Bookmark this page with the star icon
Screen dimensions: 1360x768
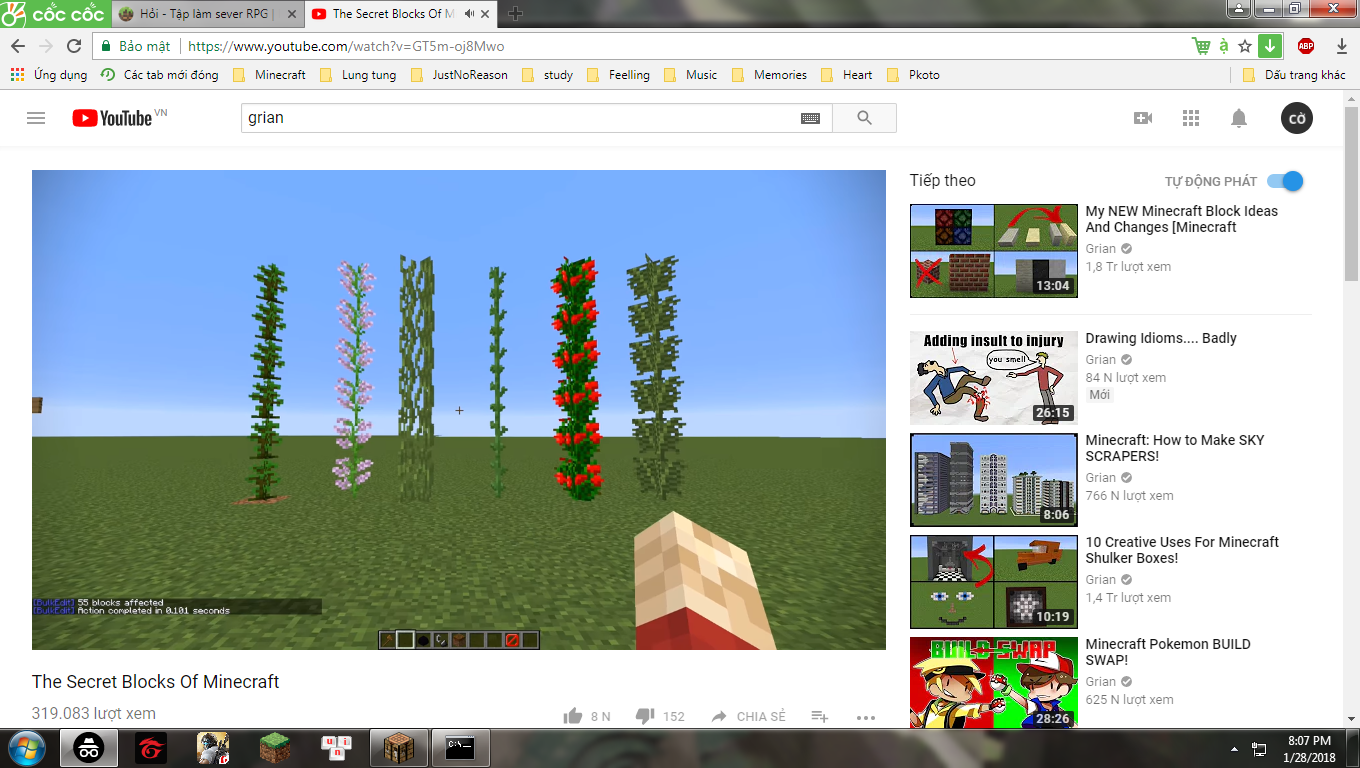point(1245,46)
